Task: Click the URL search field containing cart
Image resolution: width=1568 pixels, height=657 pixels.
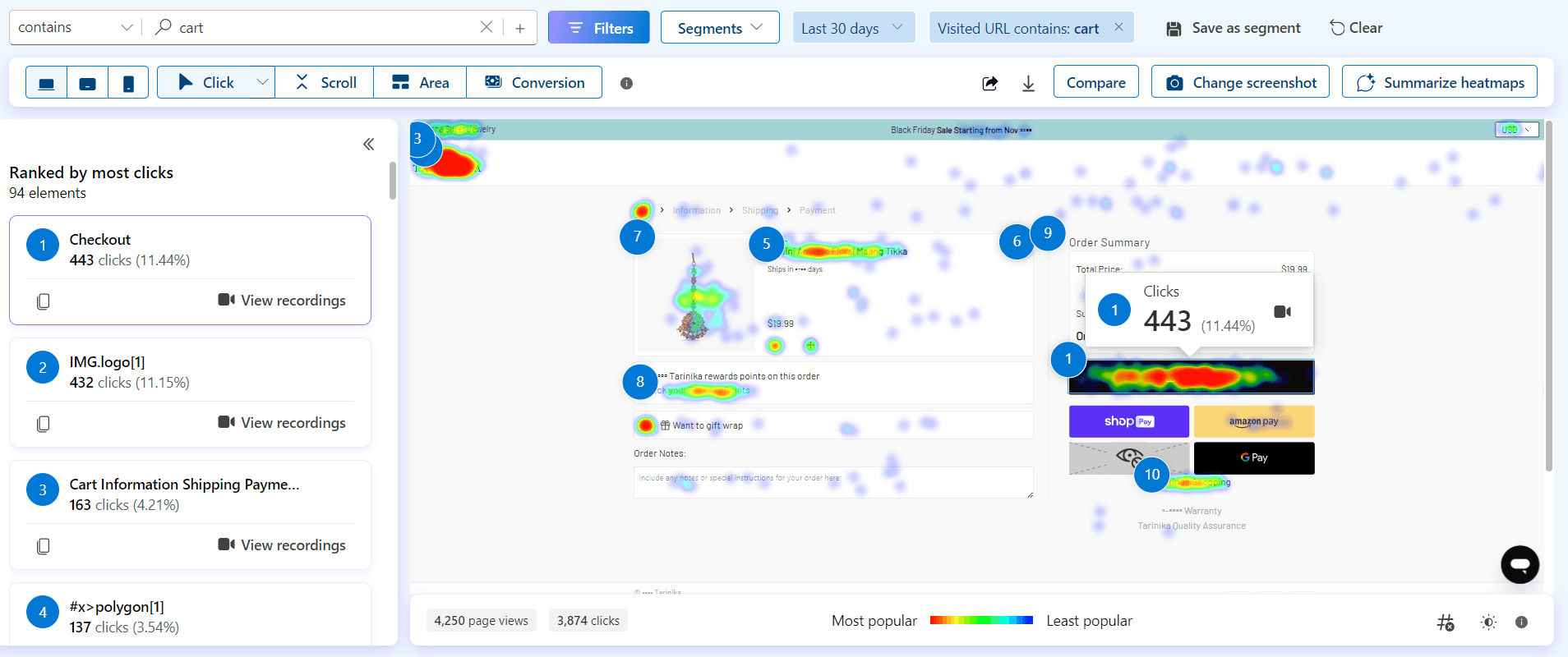Action: (x=321, y=28)
